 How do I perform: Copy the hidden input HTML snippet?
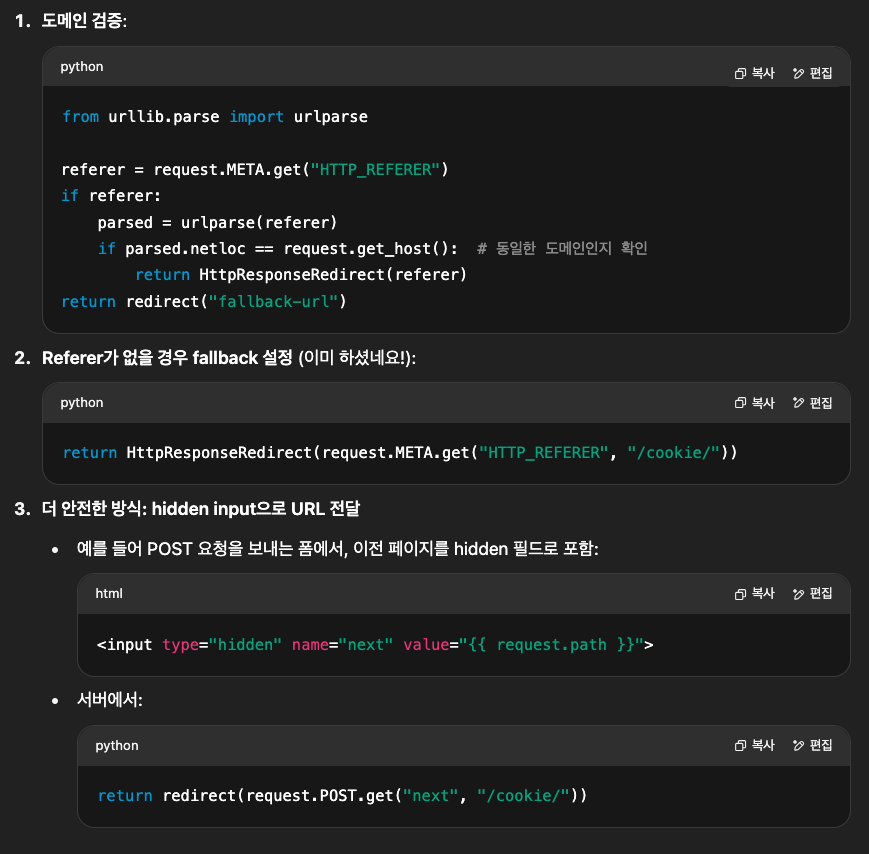tap(754, 593)
